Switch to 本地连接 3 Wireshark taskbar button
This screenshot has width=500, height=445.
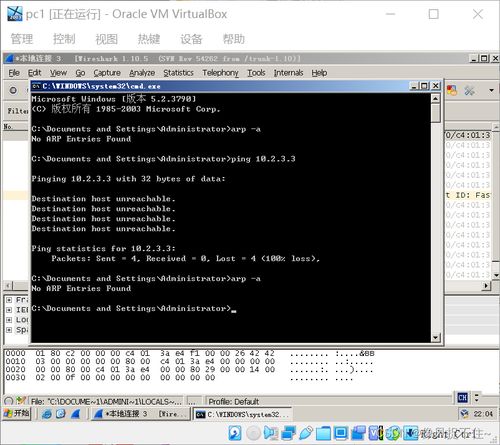click(140, 414)
